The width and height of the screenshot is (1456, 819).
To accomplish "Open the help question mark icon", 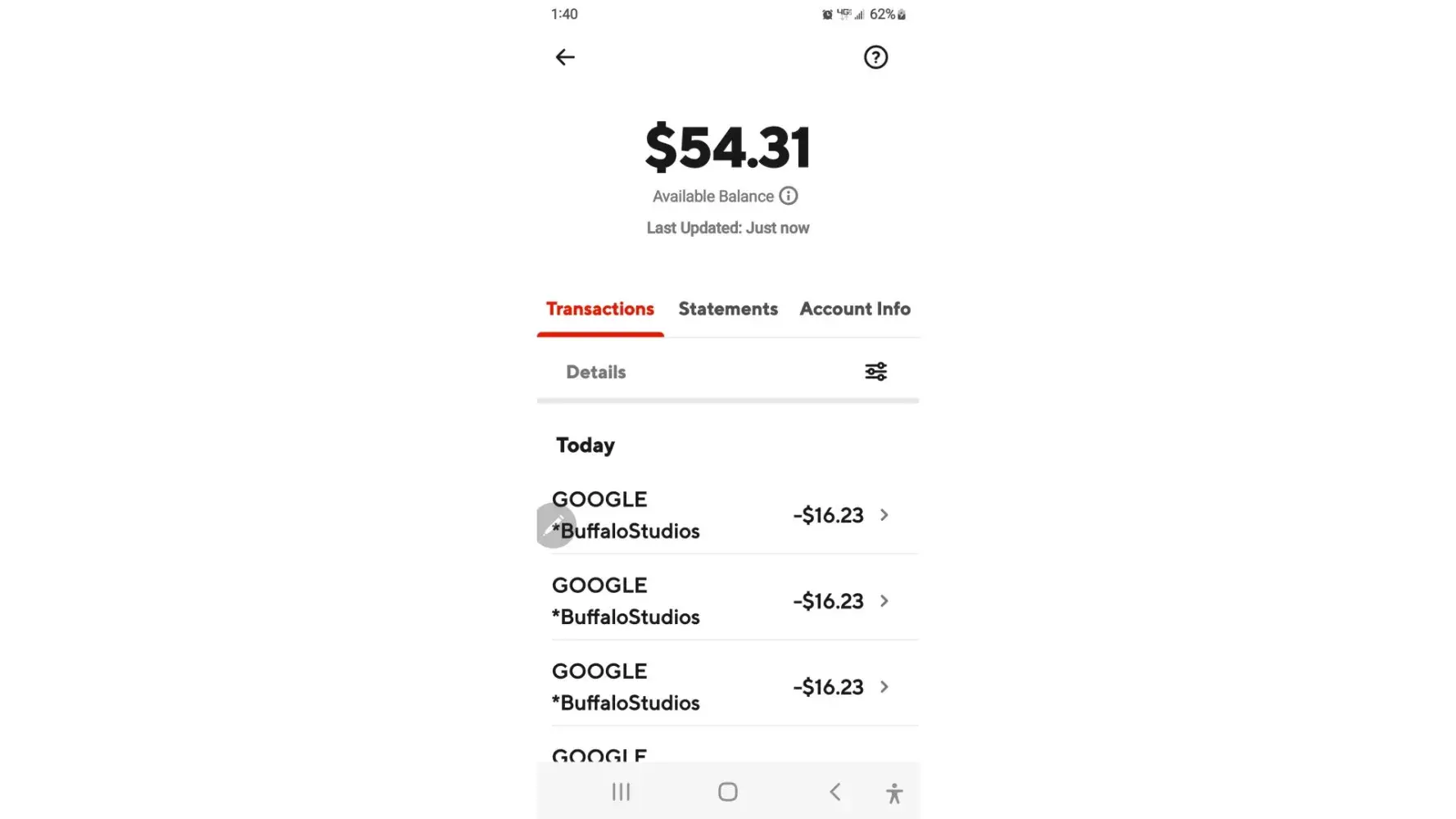I will 875,57.
